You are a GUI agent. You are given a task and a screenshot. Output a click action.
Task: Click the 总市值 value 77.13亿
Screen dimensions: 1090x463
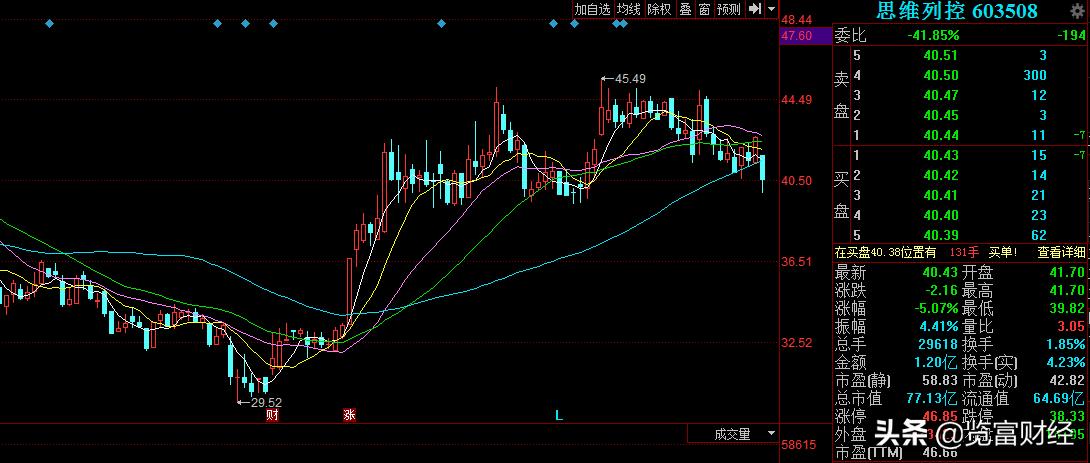(x=933, y=398)
